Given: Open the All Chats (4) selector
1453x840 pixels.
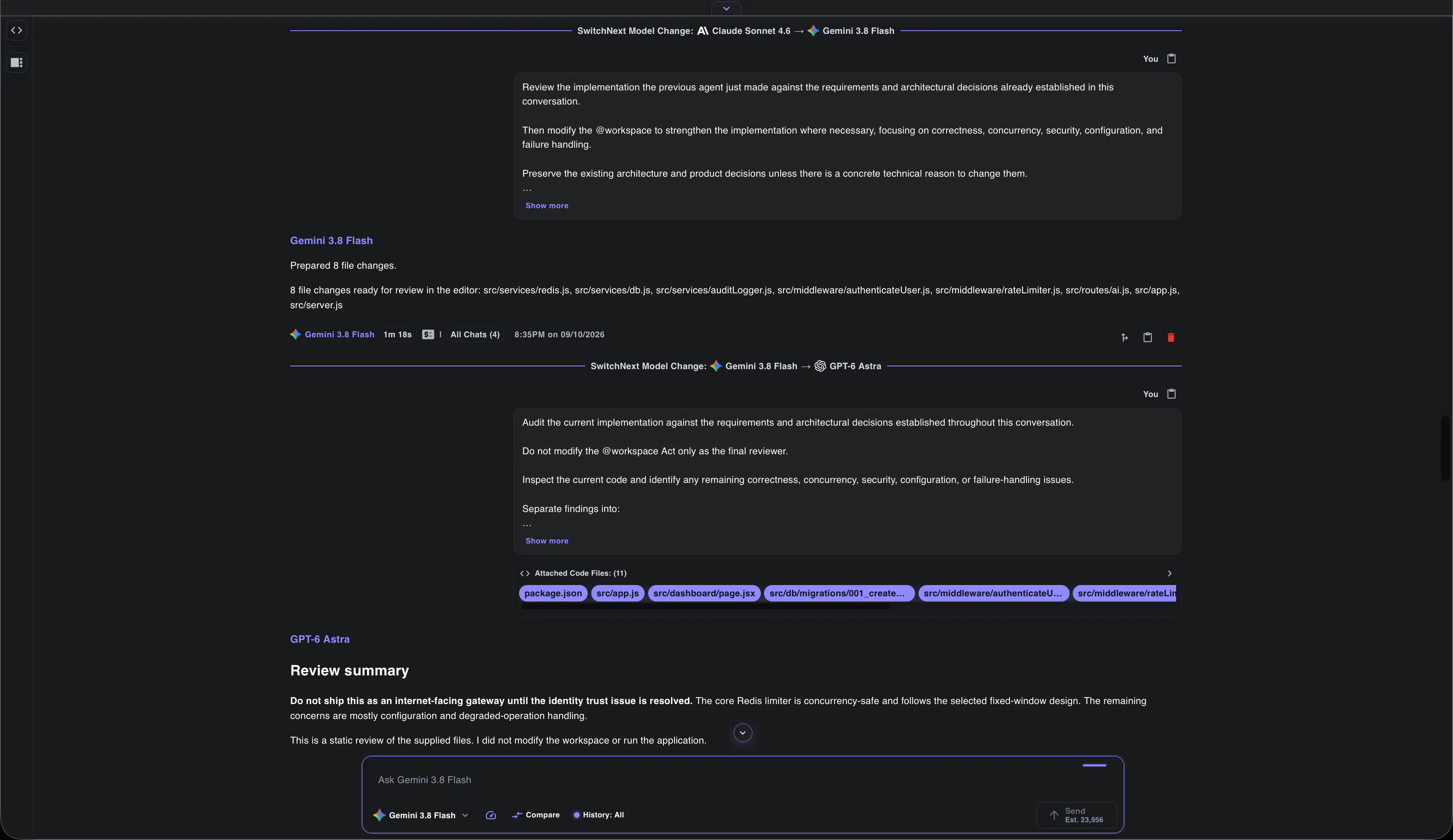Looking at the screenshot, I should point(475,334).
